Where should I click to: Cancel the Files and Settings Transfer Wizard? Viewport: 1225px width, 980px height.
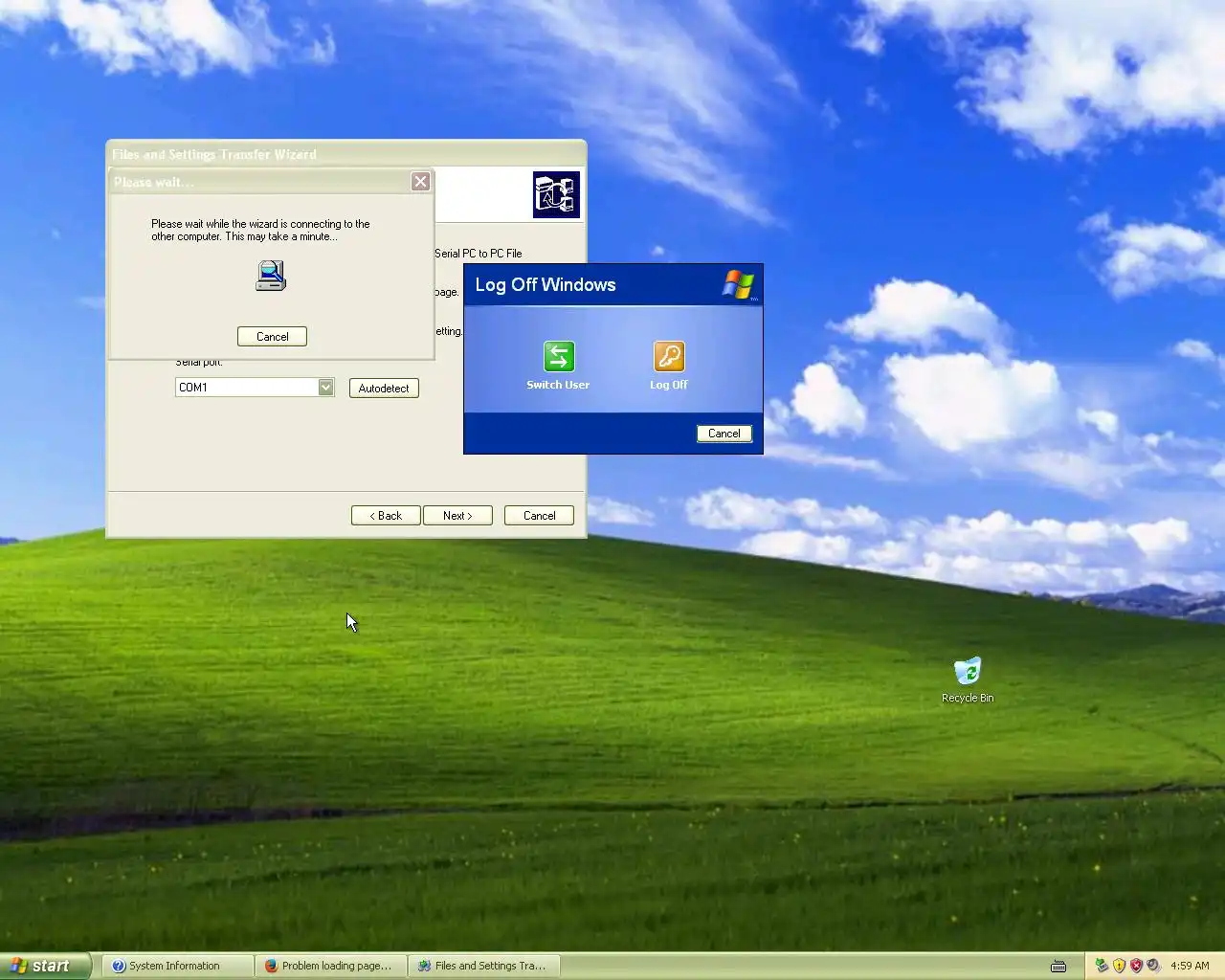click(539, 516)
